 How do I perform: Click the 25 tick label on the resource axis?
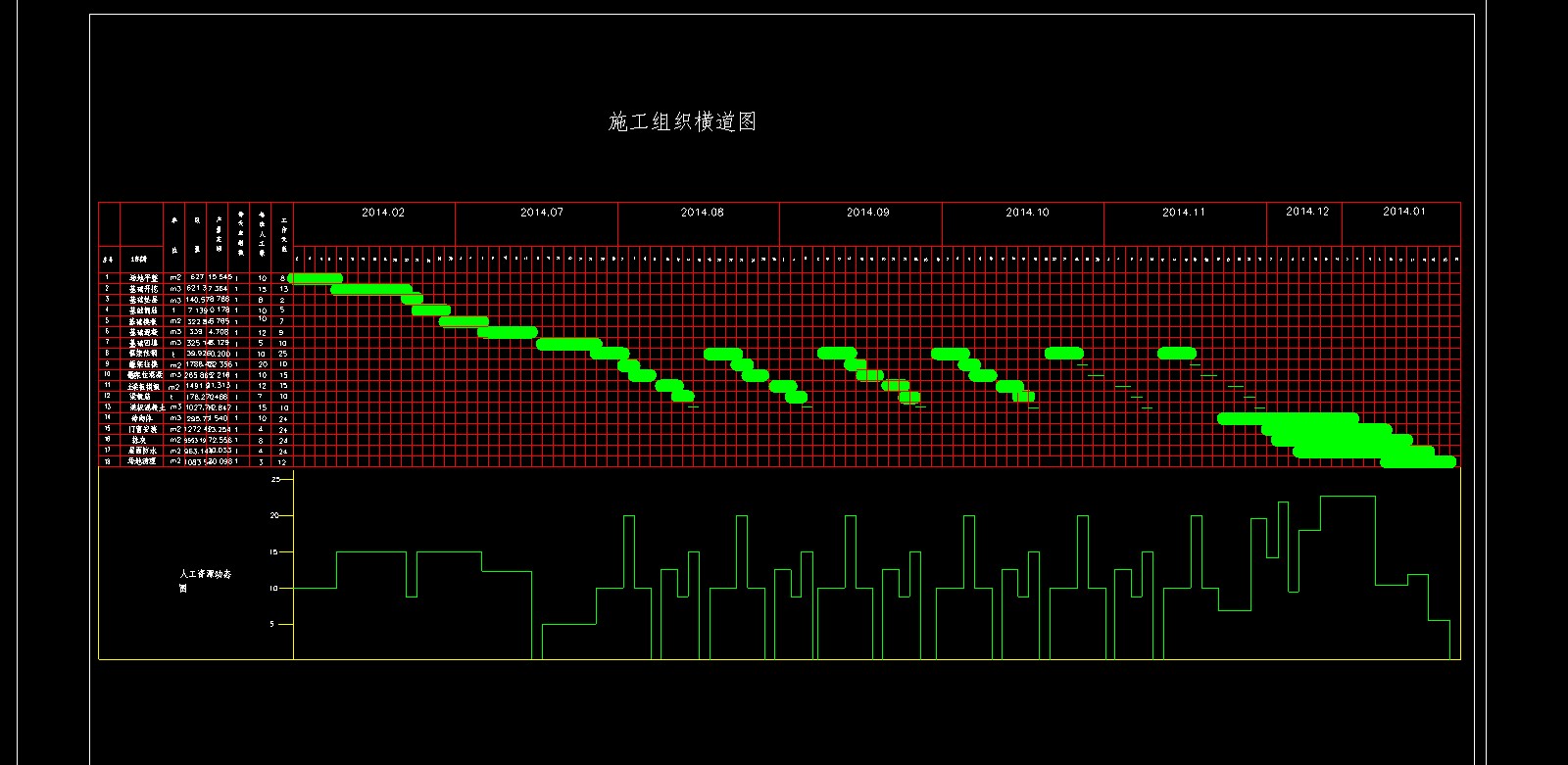(x=275, y=479)
